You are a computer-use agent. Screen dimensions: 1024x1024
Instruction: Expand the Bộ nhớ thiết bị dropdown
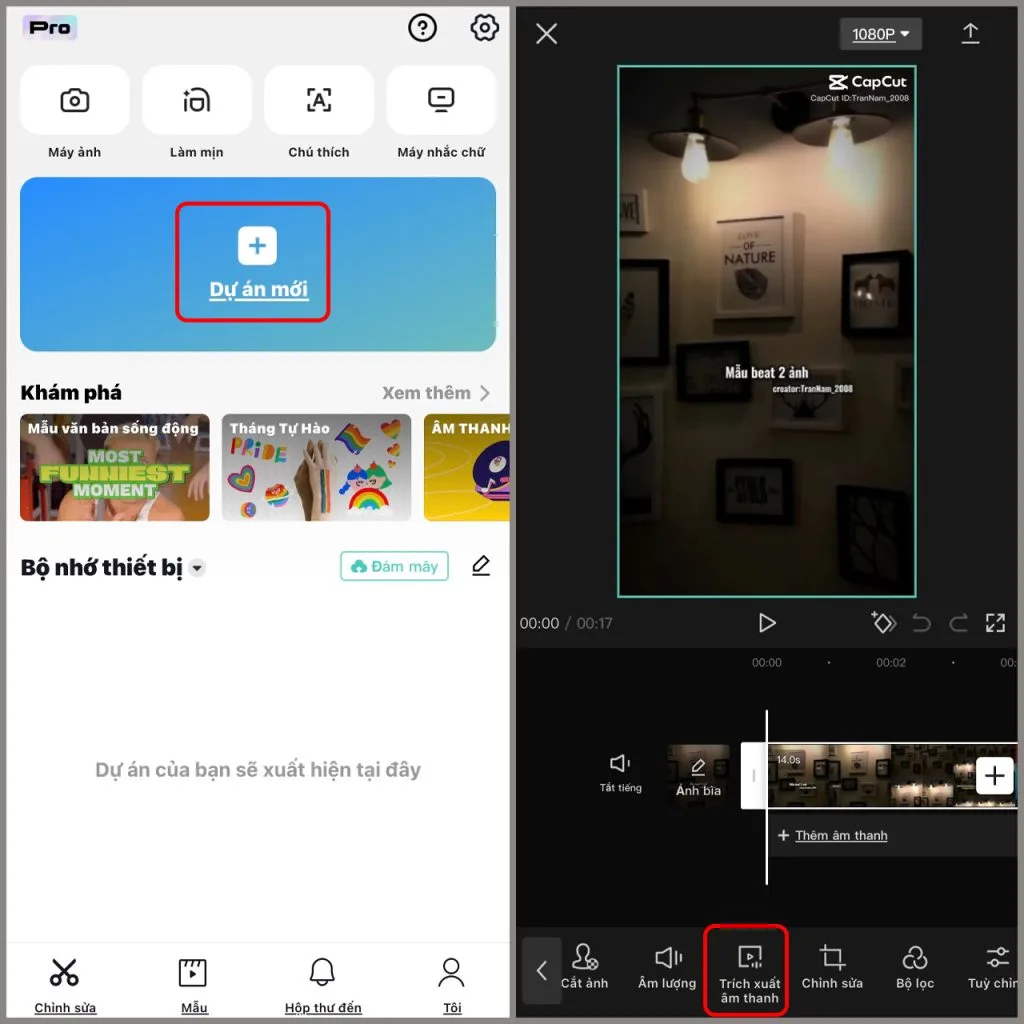197,568
